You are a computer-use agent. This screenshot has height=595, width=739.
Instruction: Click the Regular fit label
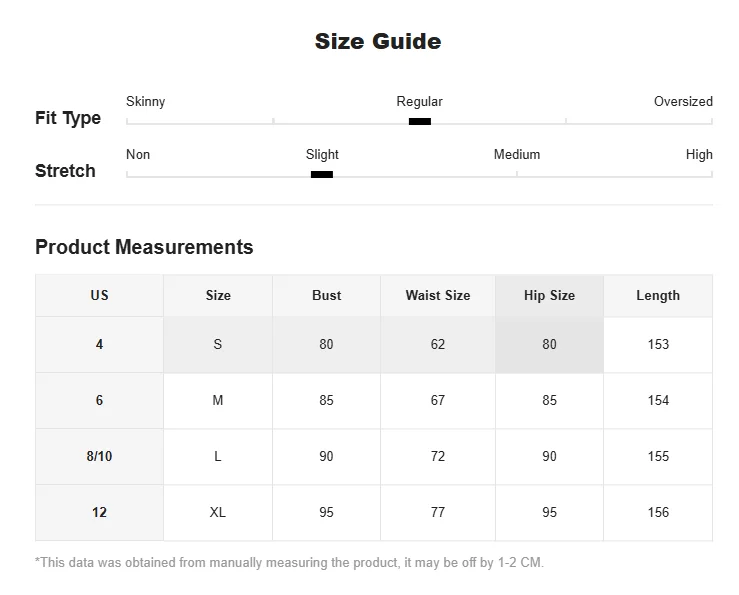coord(419,101)
